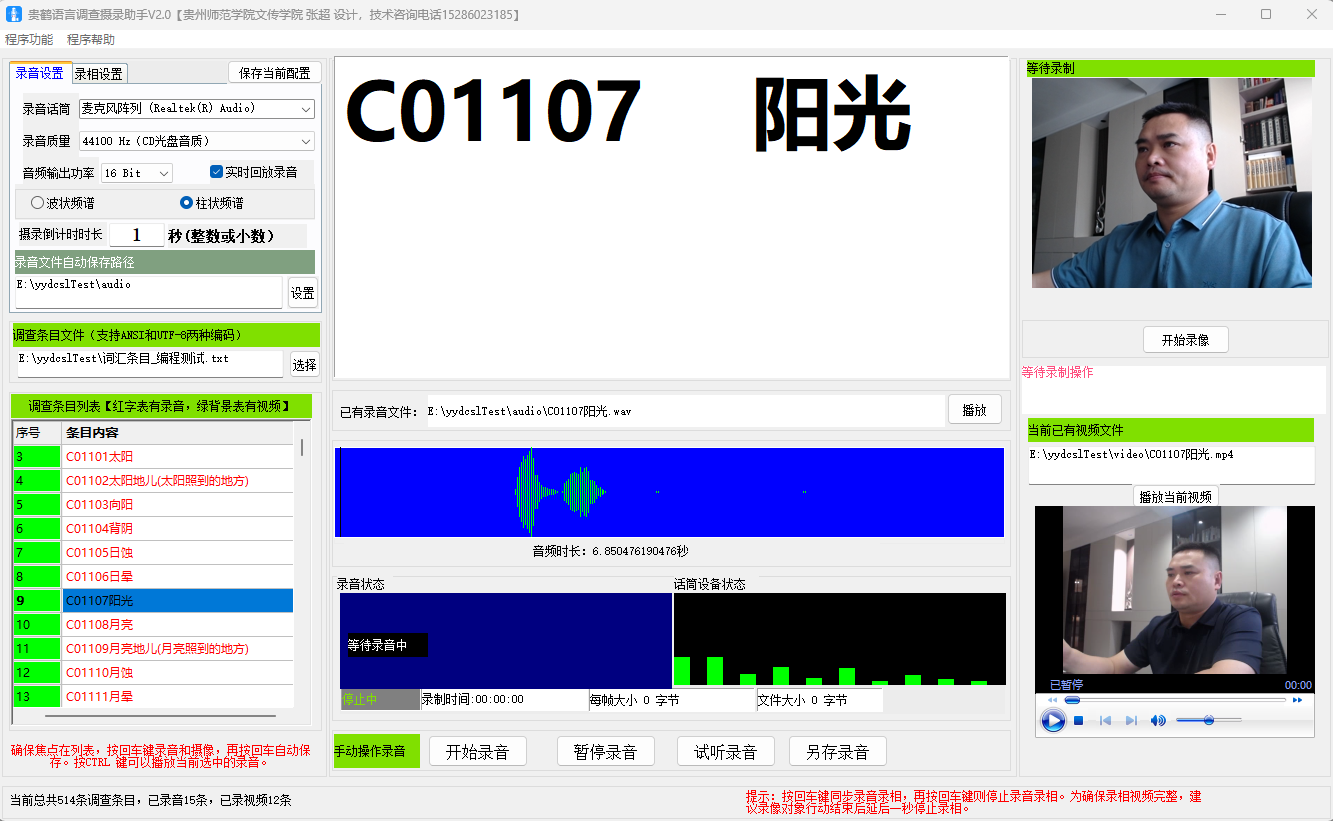
Task: Click the fast-forward double-arrow in media player
Action: tap(1298, 700)
